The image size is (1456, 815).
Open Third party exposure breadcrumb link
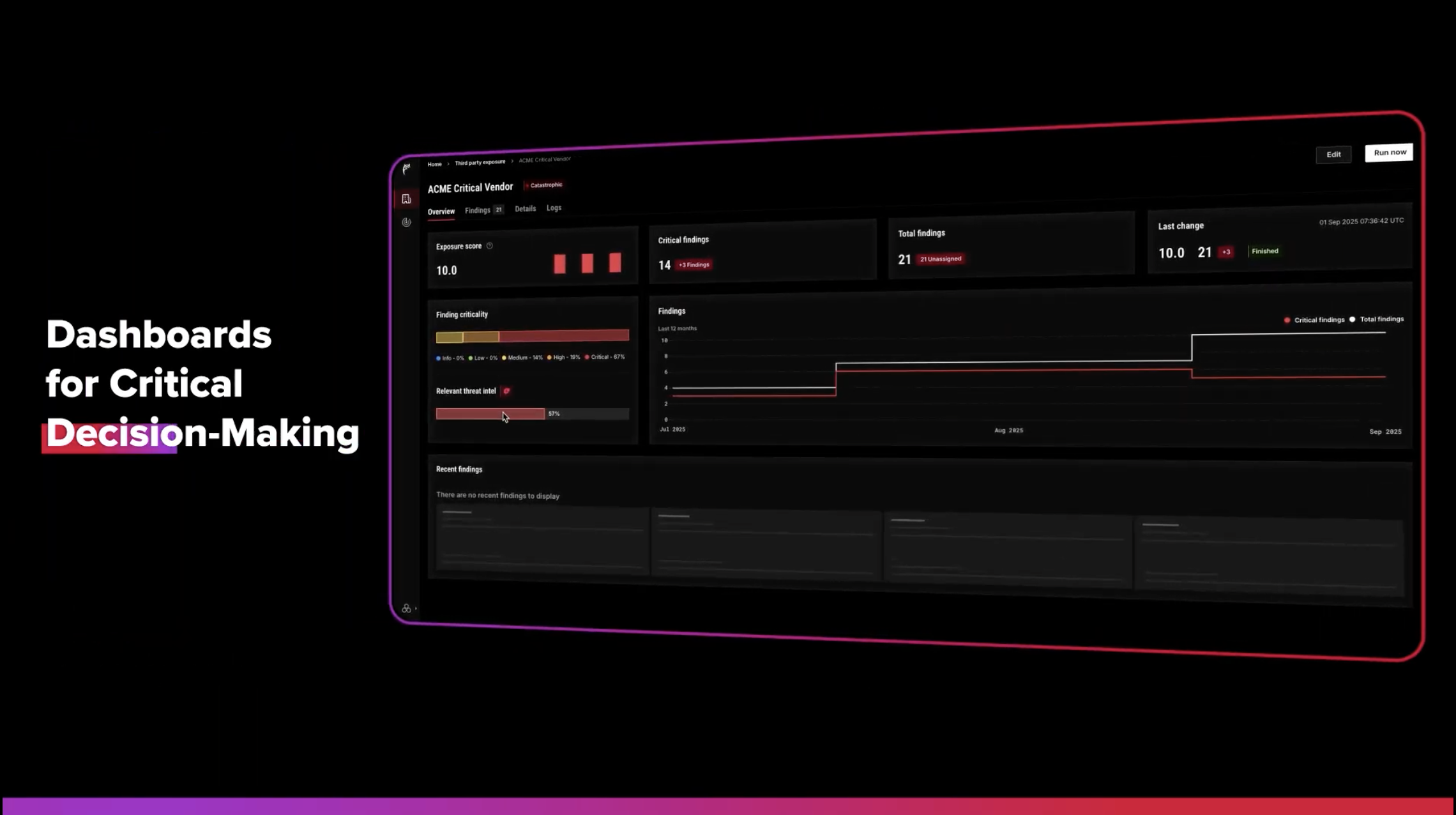pyautogui.click(x=480, y=162)
